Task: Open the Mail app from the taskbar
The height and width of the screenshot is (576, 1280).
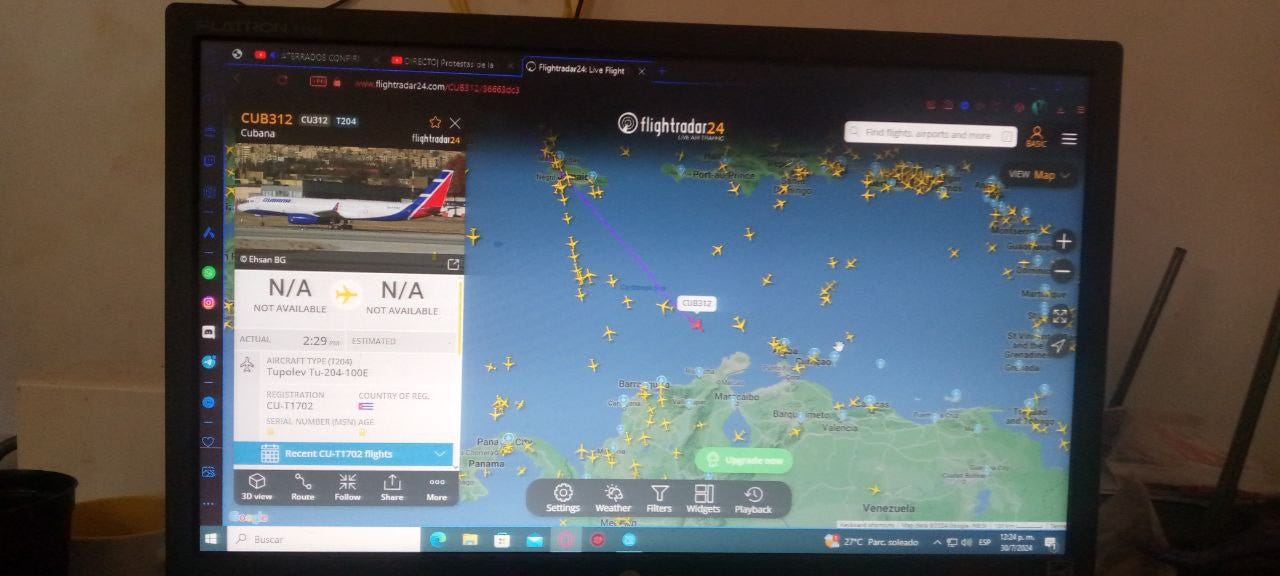Action: (534, 540)
